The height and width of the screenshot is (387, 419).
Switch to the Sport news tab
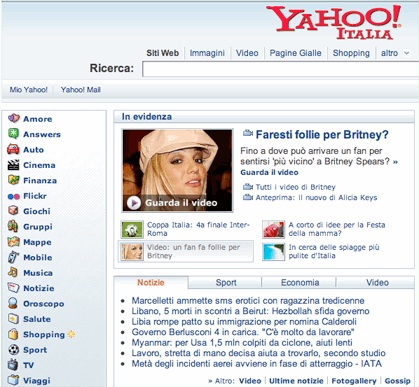pyautogui.click(x=226, y=283)
